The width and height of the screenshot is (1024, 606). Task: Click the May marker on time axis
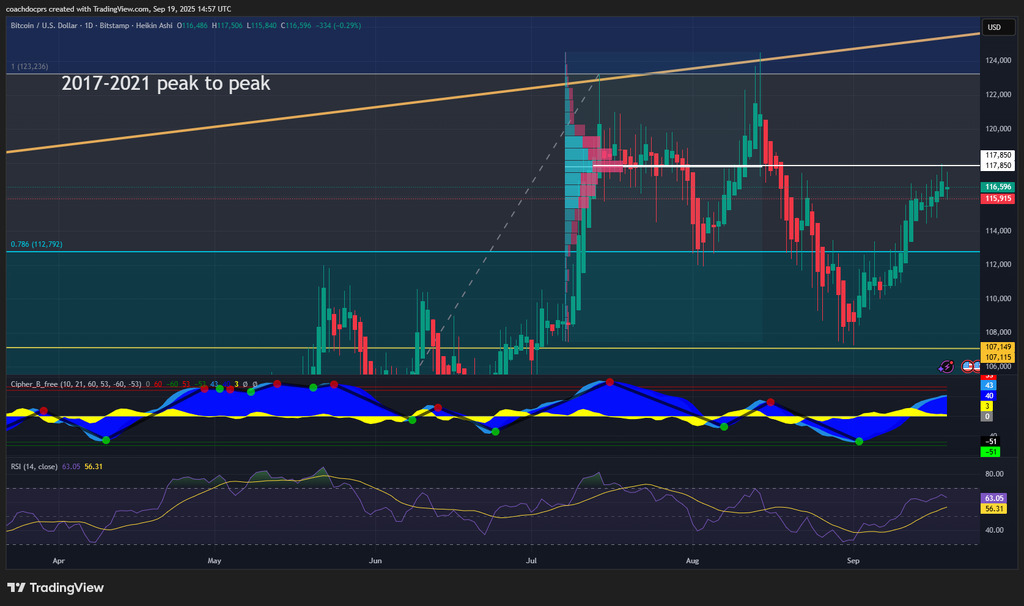[214, 563]
